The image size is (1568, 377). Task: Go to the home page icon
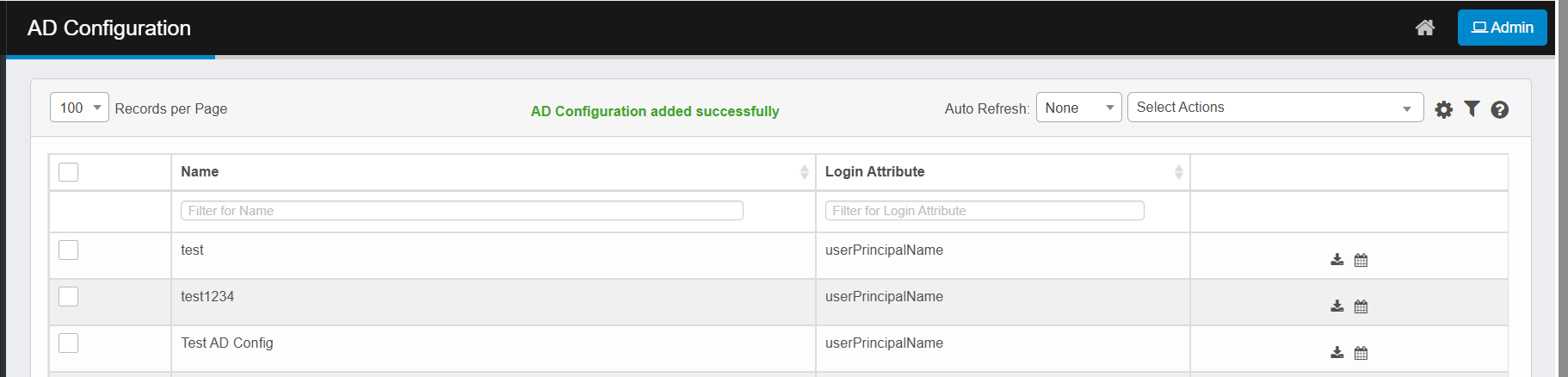click(x=1425, y=28)
